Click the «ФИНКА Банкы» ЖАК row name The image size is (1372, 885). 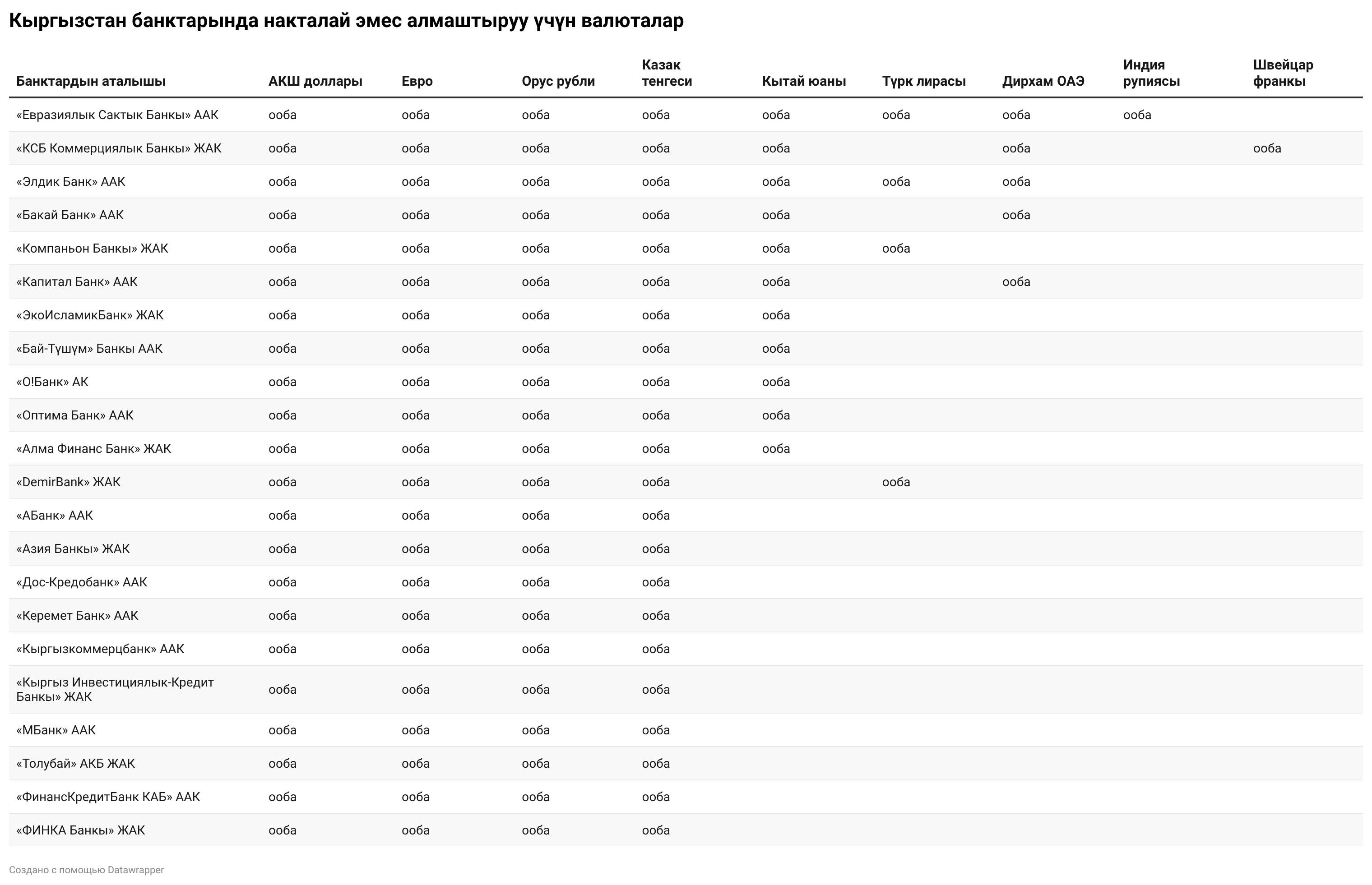(80, 830)
